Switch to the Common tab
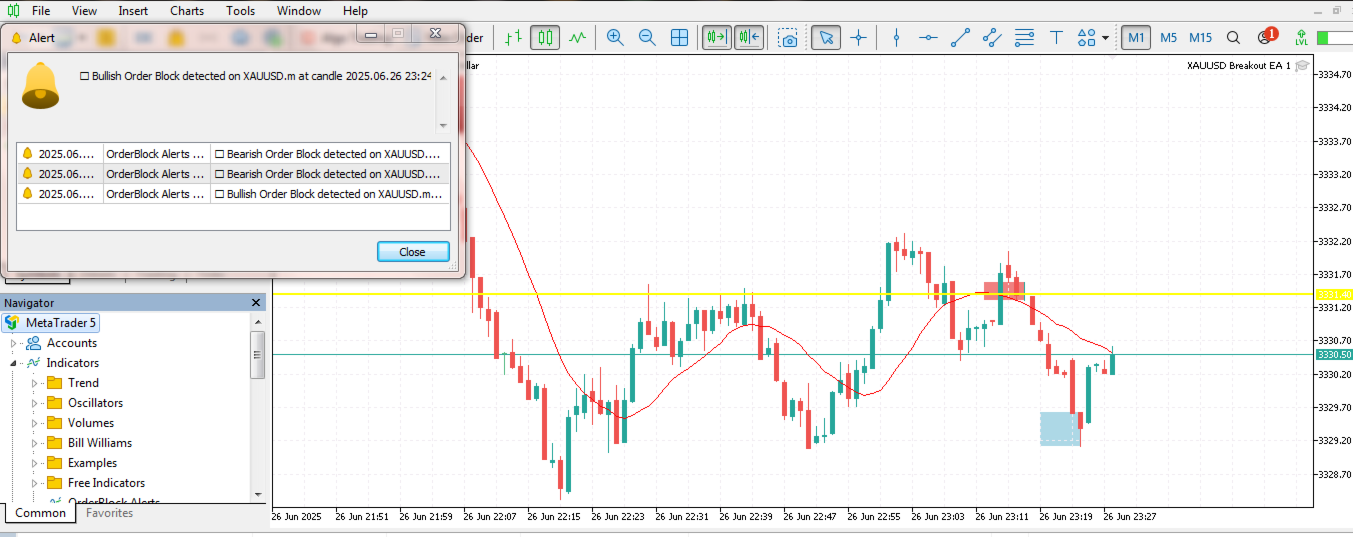 (x=41, y=513)
